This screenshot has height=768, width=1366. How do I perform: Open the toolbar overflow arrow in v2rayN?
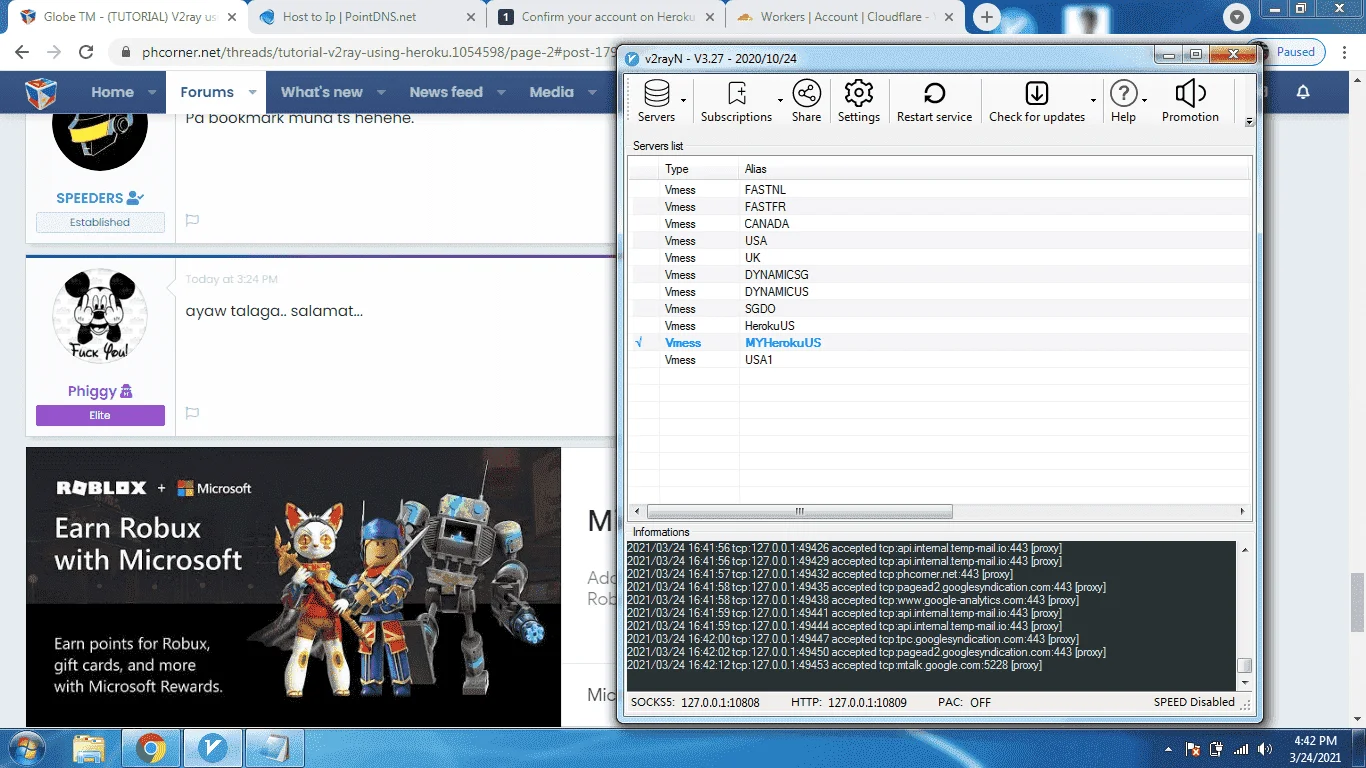point(1249,121)
